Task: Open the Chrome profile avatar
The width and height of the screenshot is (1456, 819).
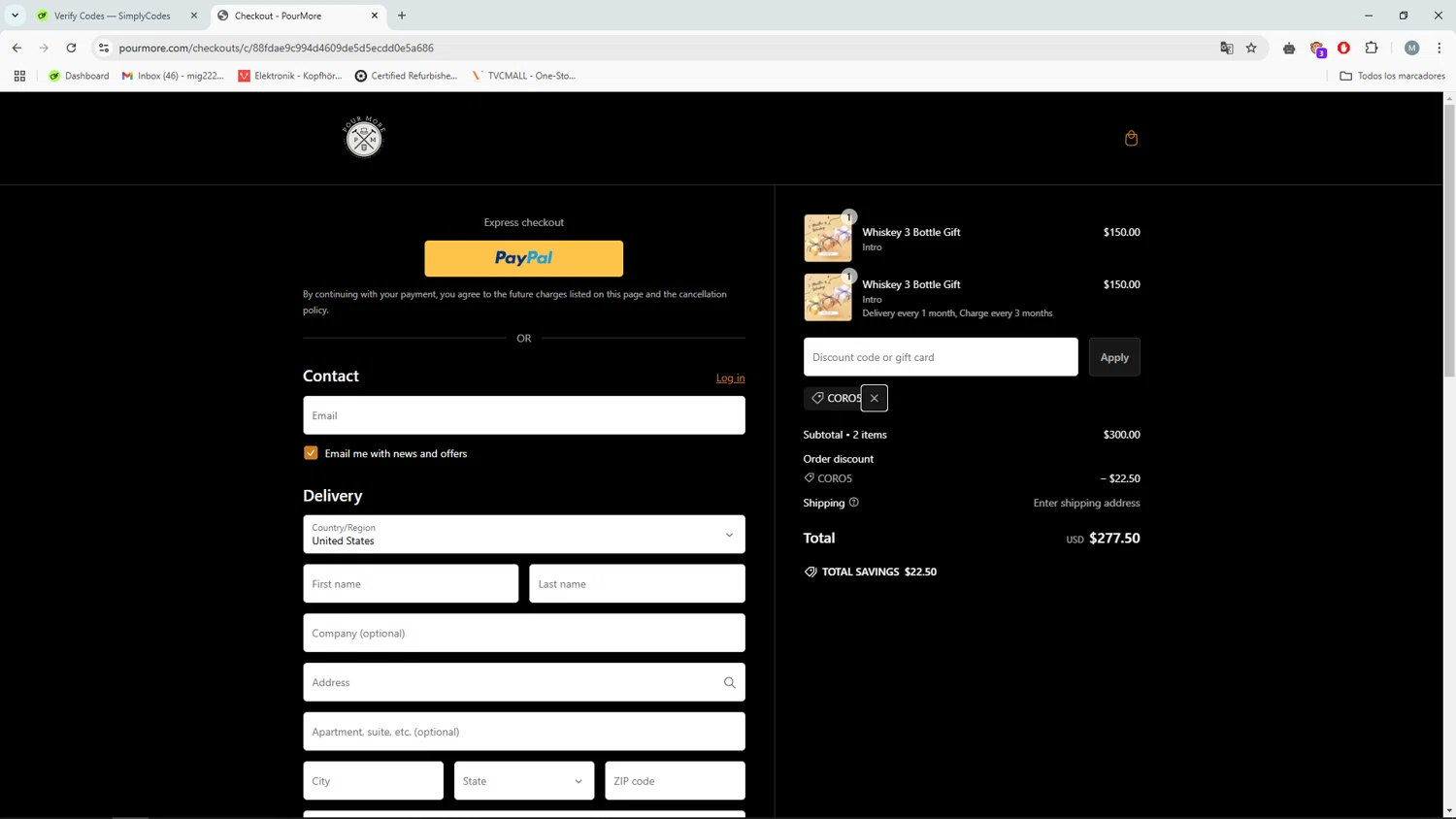Action: pos(1412,48)
